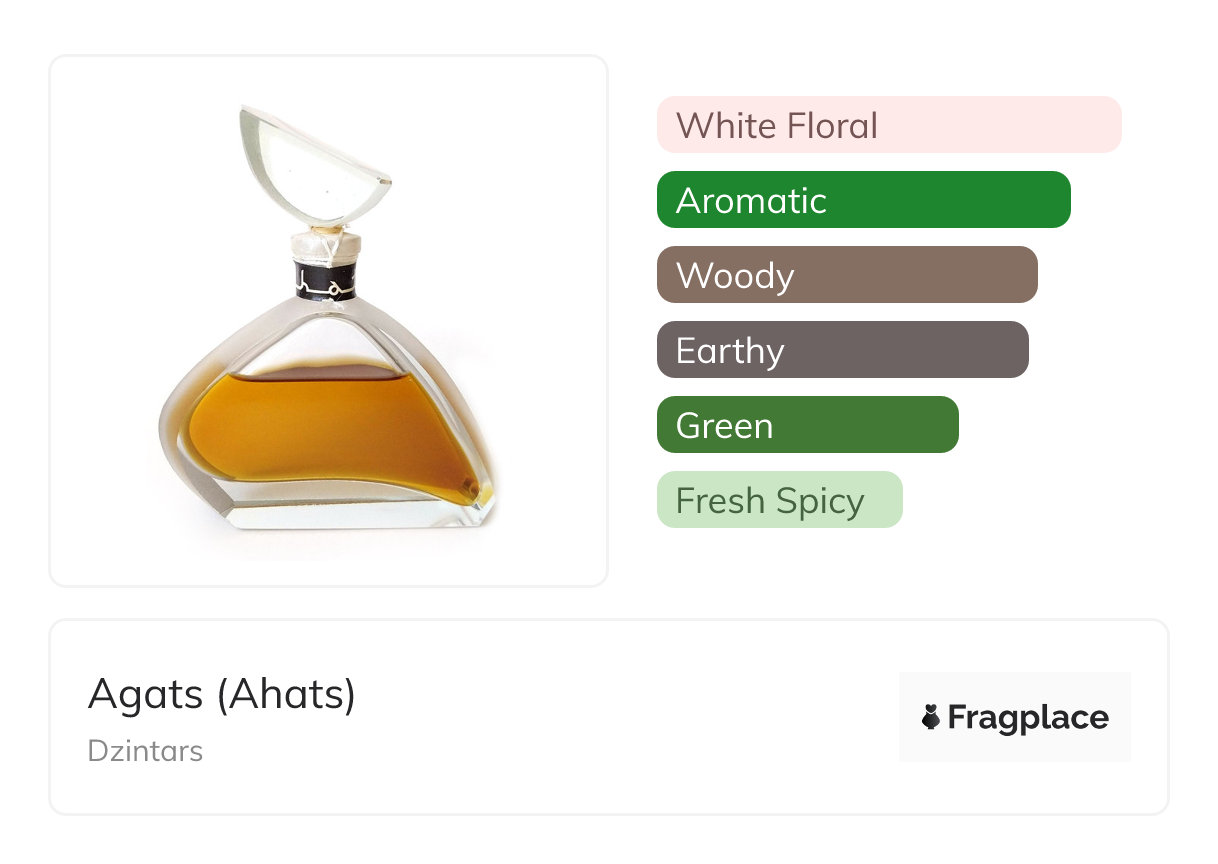Click the 'Woody' text label
1218x864 pixels.
coord(735,276)
